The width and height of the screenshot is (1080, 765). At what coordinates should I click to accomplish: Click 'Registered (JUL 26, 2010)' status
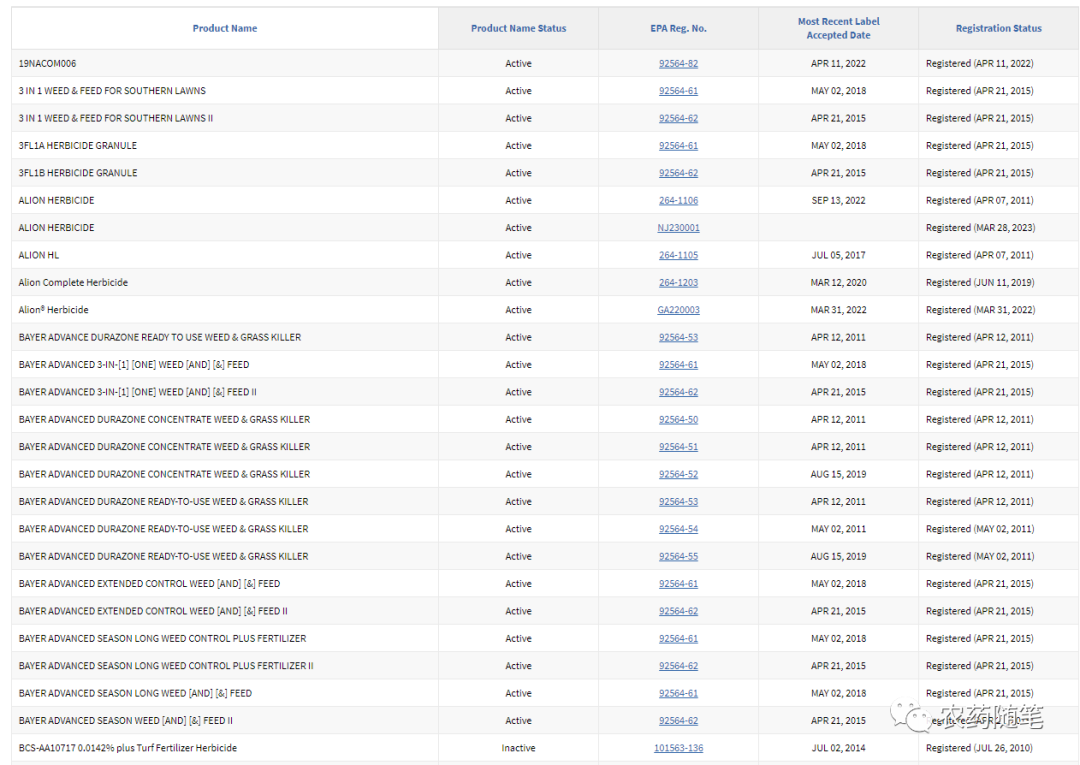[979, 748]
